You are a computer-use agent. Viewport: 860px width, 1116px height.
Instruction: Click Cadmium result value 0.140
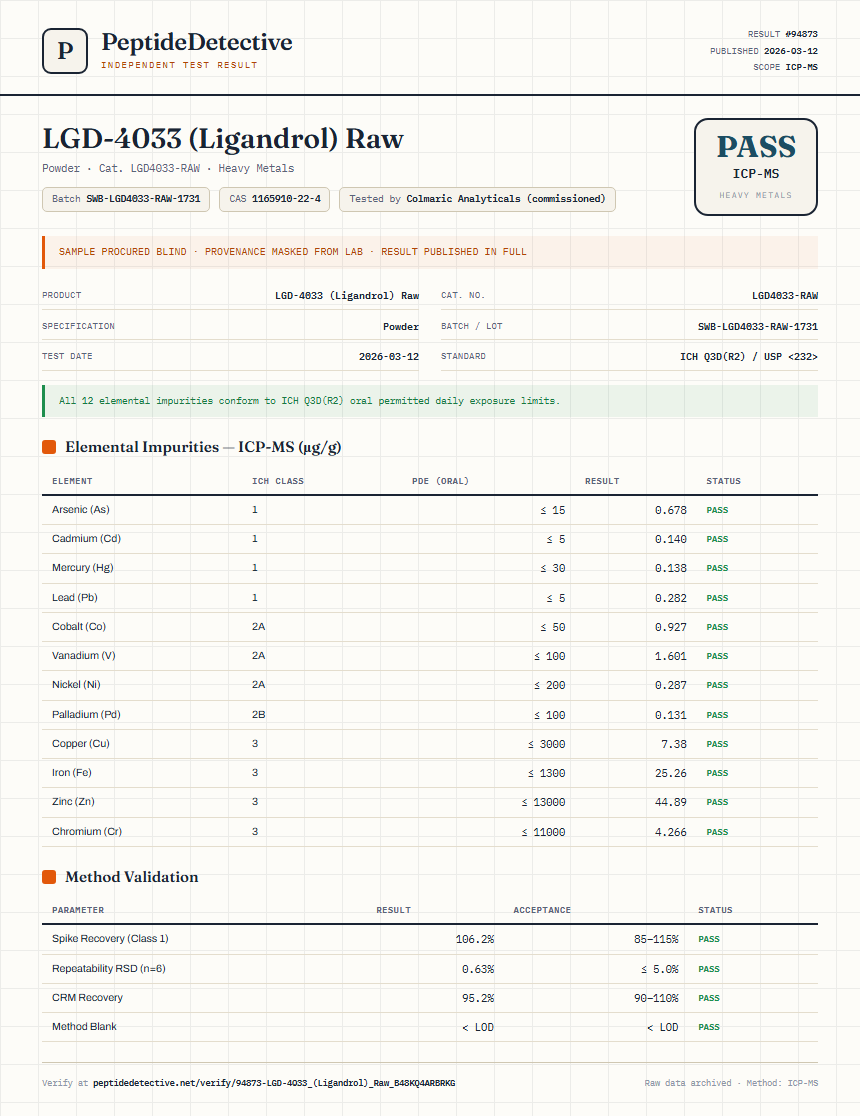pos(671,539)
